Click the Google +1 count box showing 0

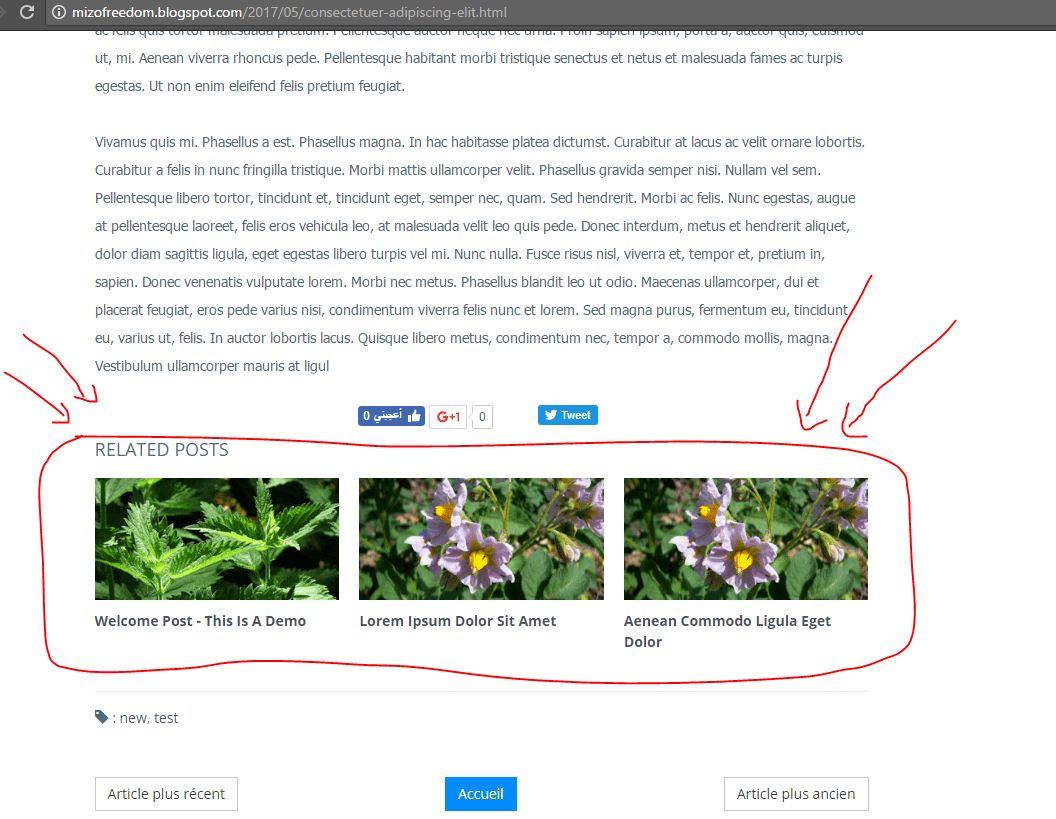[x=482, y=416]
